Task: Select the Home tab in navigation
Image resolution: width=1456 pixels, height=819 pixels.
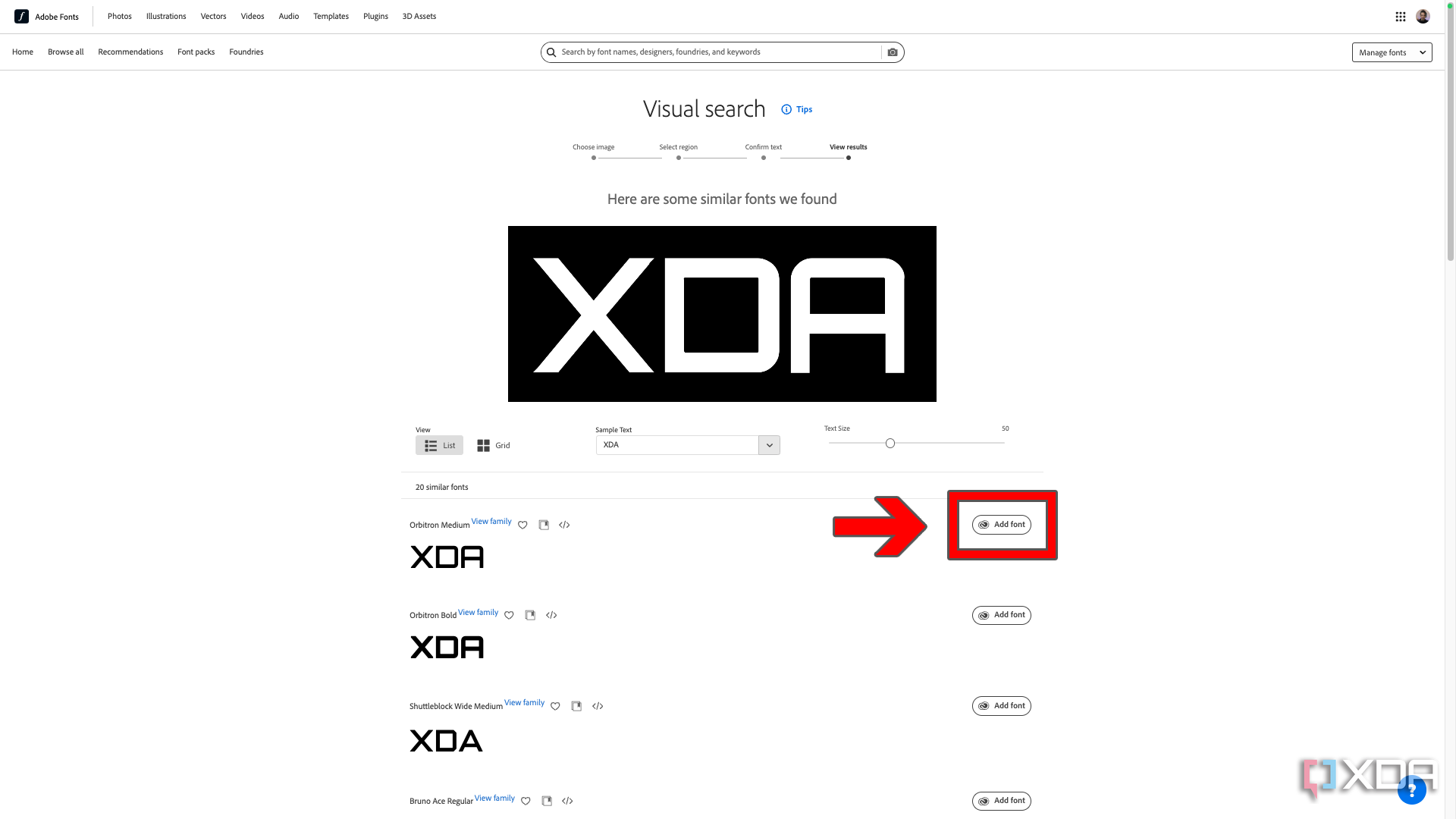Action: pos(22,51)
